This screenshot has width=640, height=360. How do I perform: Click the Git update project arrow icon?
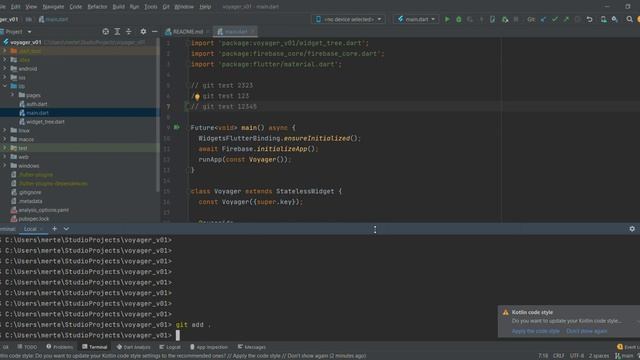[x=543, y=19]
